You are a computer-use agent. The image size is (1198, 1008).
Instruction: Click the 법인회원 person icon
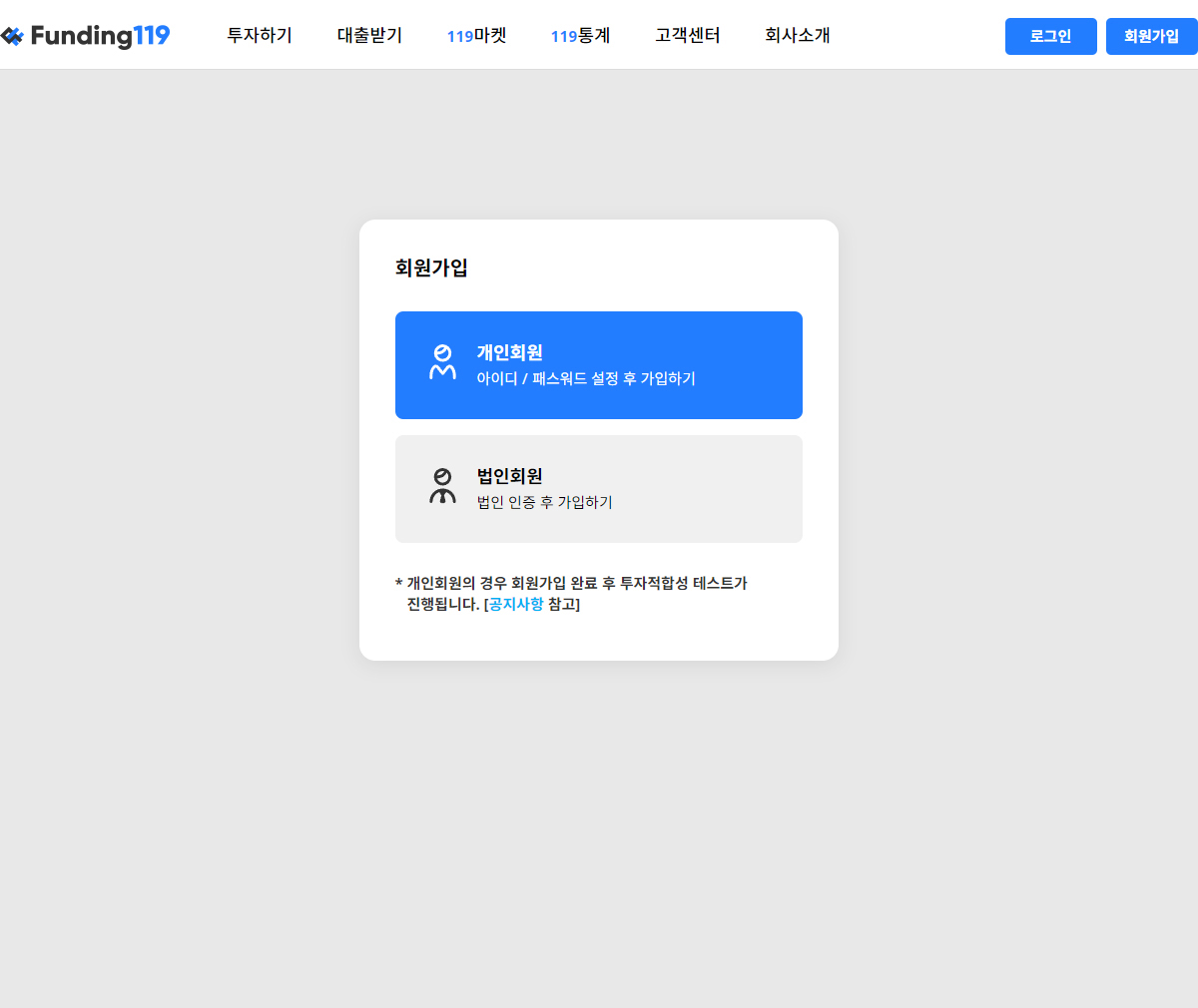[442, 486]
